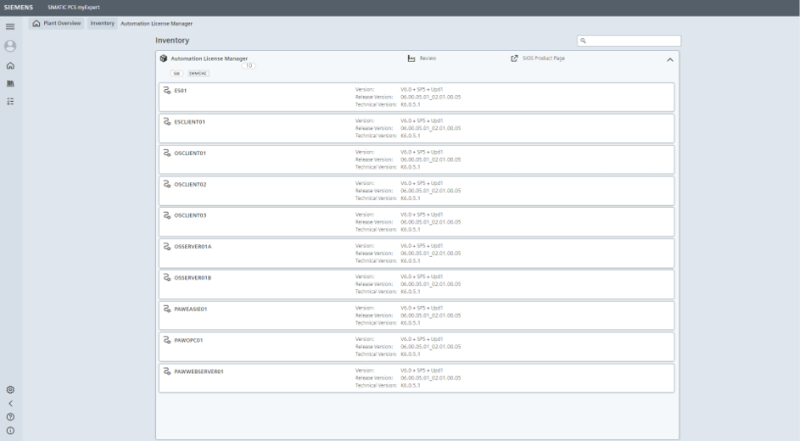Select the Inventory breadcrumb

click(101, 22)
